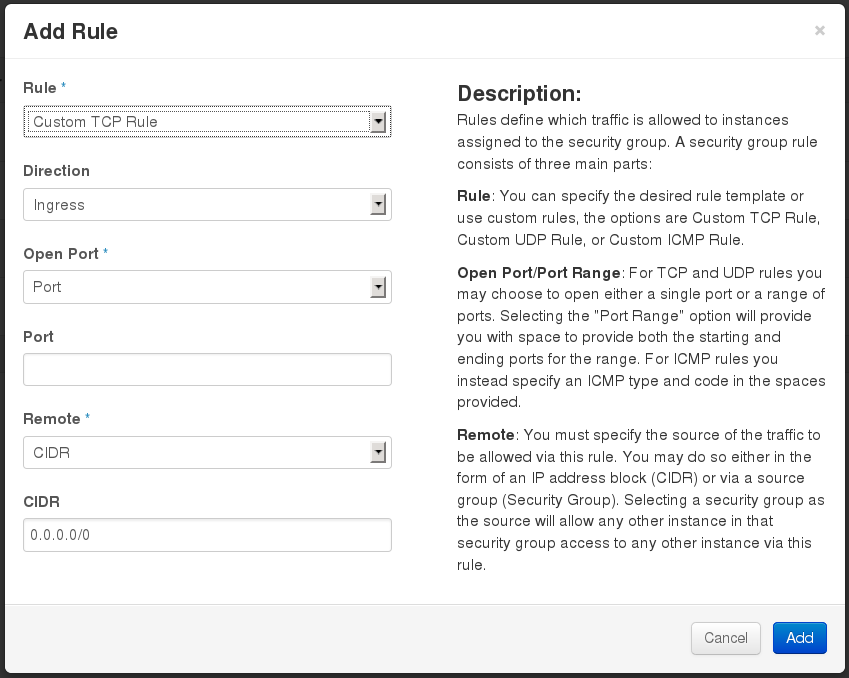Screen dimensions: 849x678
Task: Click the Port field label
Action: pyautogui.click(x=38, y=336)
